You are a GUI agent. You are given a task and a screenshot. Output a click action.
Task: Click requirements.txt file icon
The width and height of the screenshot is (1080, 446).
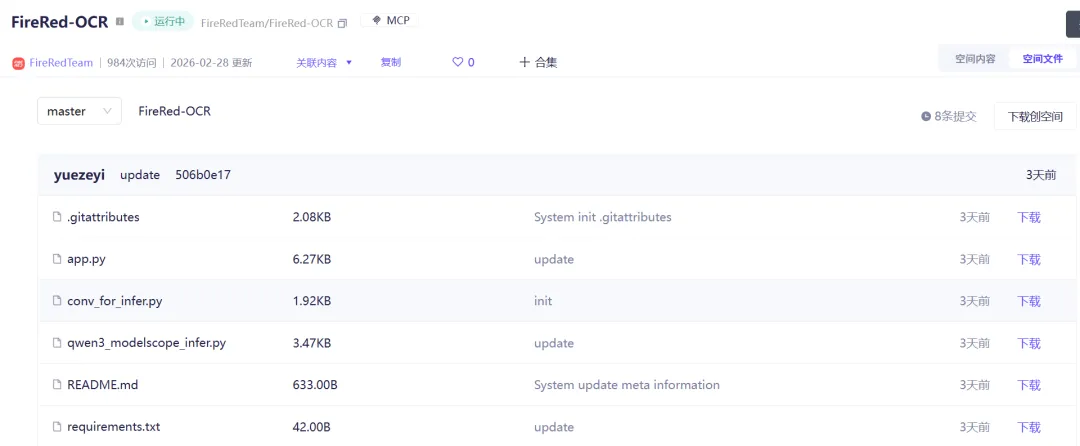[x=58, y=427]
